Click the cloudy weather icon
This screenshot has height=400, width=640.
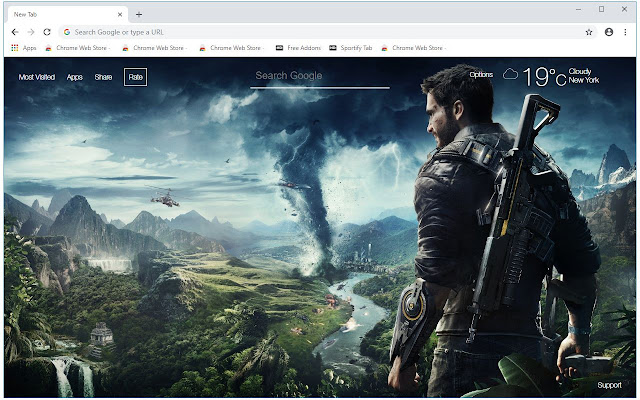(510, 74)
